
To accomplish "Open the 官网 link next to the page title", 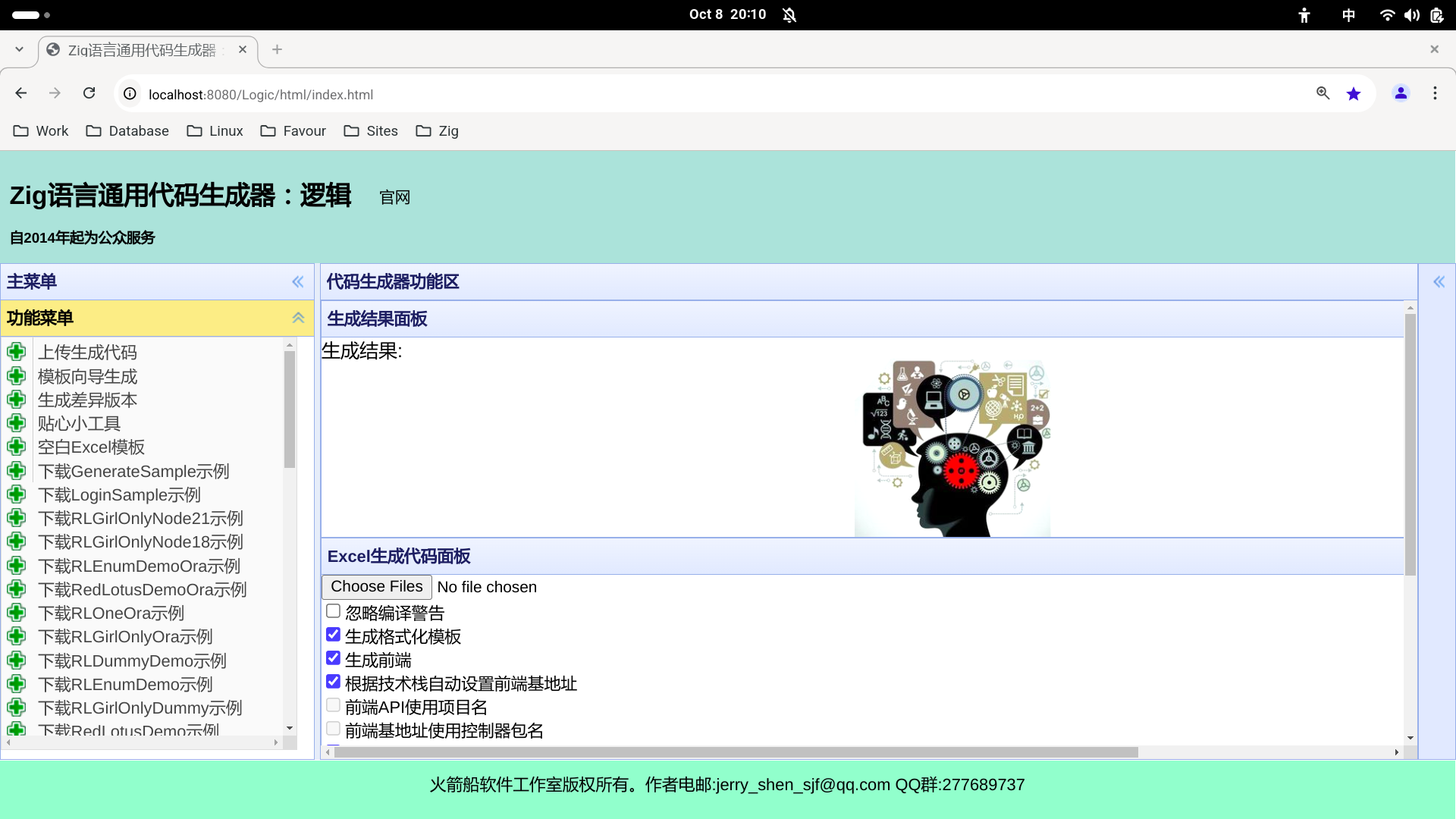I will tap(394, 196).
